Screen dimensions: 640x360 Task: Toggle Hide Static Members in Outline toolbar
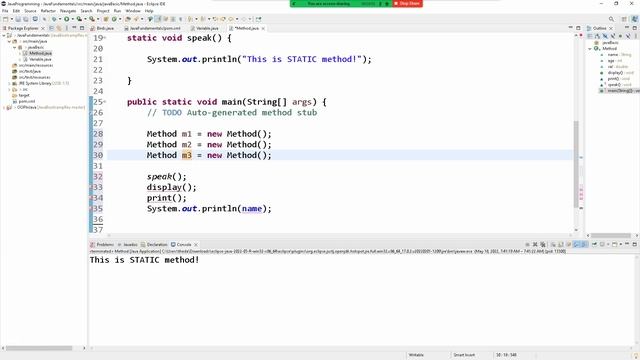[613, 36]
